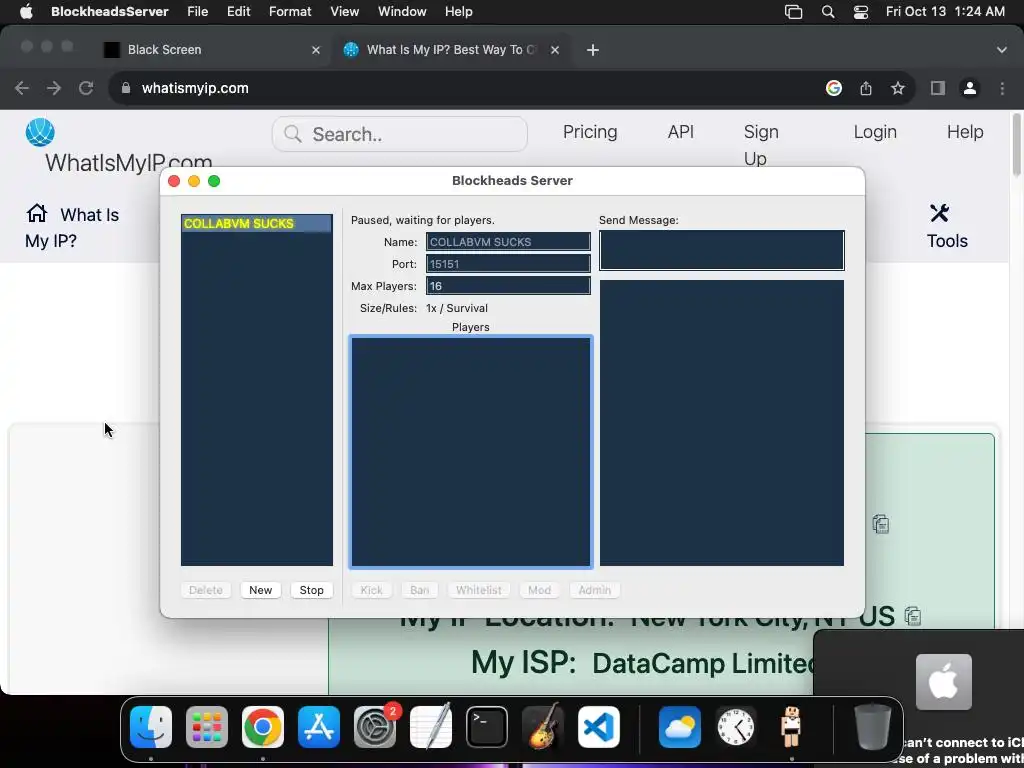This screenshot has width=1024, height=768.
Task: Copy the IP address with copy icon
Action: [x=881, y=524]
